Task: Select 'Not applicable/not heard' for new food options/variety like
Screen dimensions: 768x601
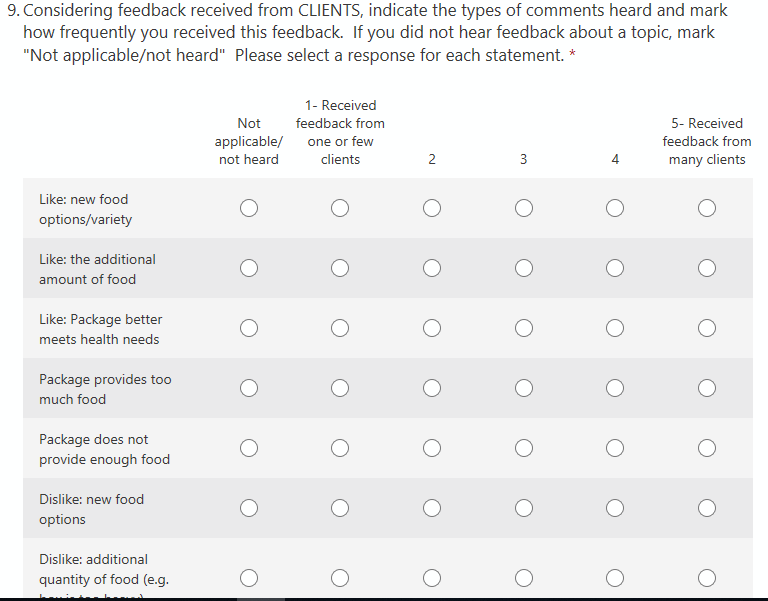Action: pyautogui.click(x=249, y=208)
